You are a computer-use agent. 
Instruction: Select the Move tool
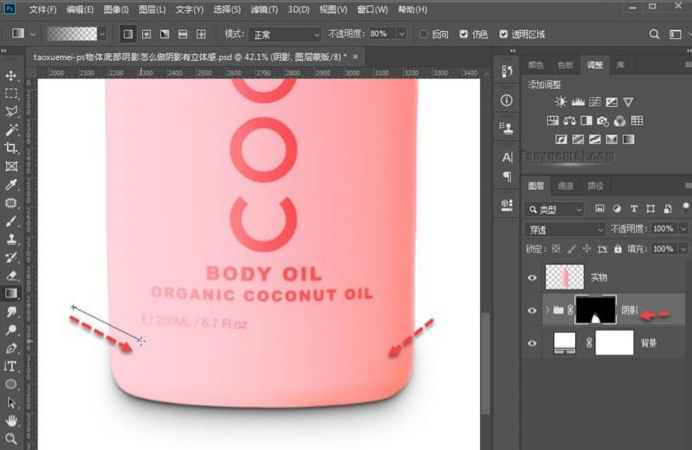(x=11, y=75)
